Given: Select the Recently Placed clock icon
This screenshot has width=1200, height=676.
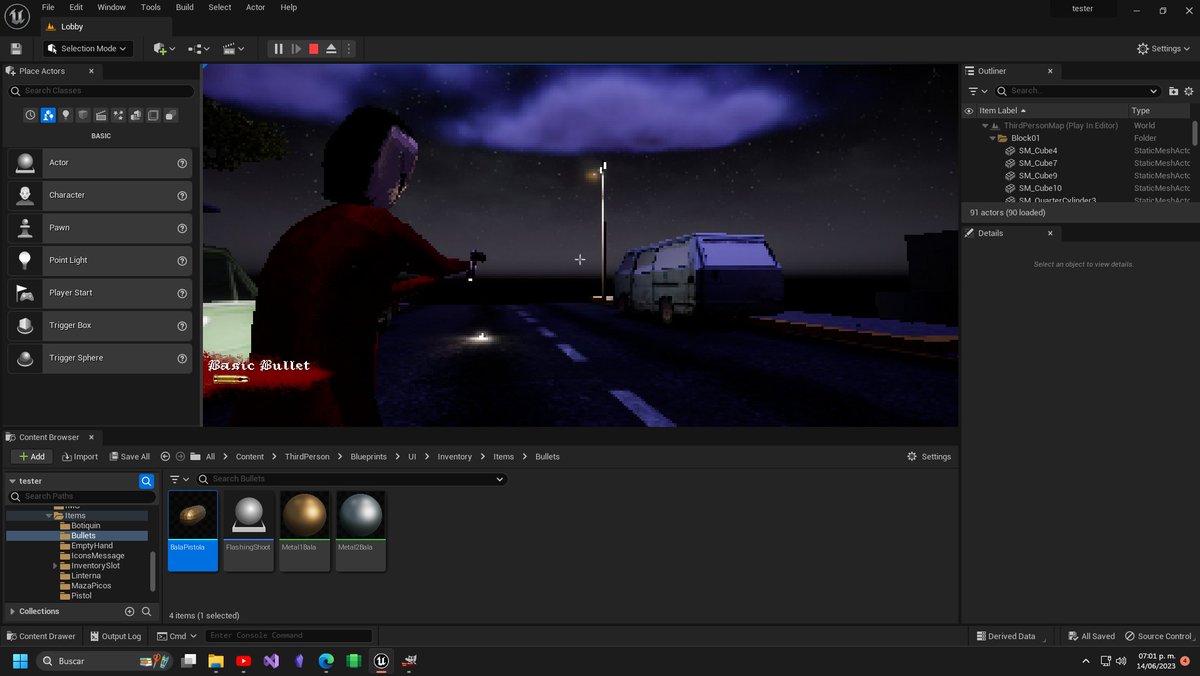Looking at the screenshot, I should pyautogui.click(x=30, y=115).
